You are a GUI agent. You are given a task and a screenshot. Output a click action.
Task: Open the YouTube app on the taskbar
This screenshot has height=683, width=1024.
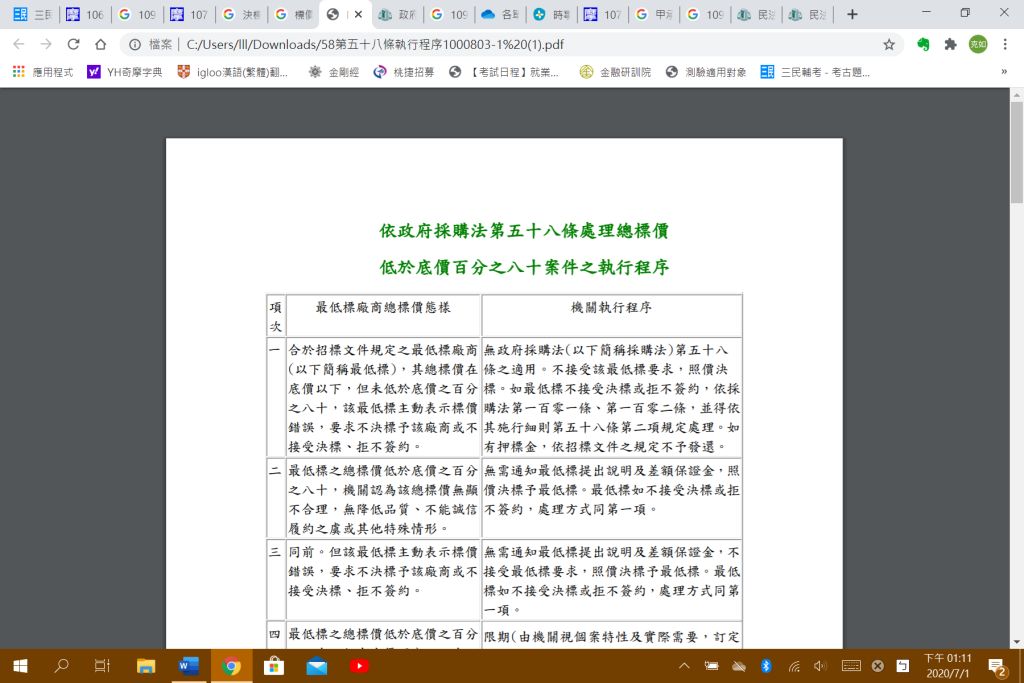(x=359, y=666)
